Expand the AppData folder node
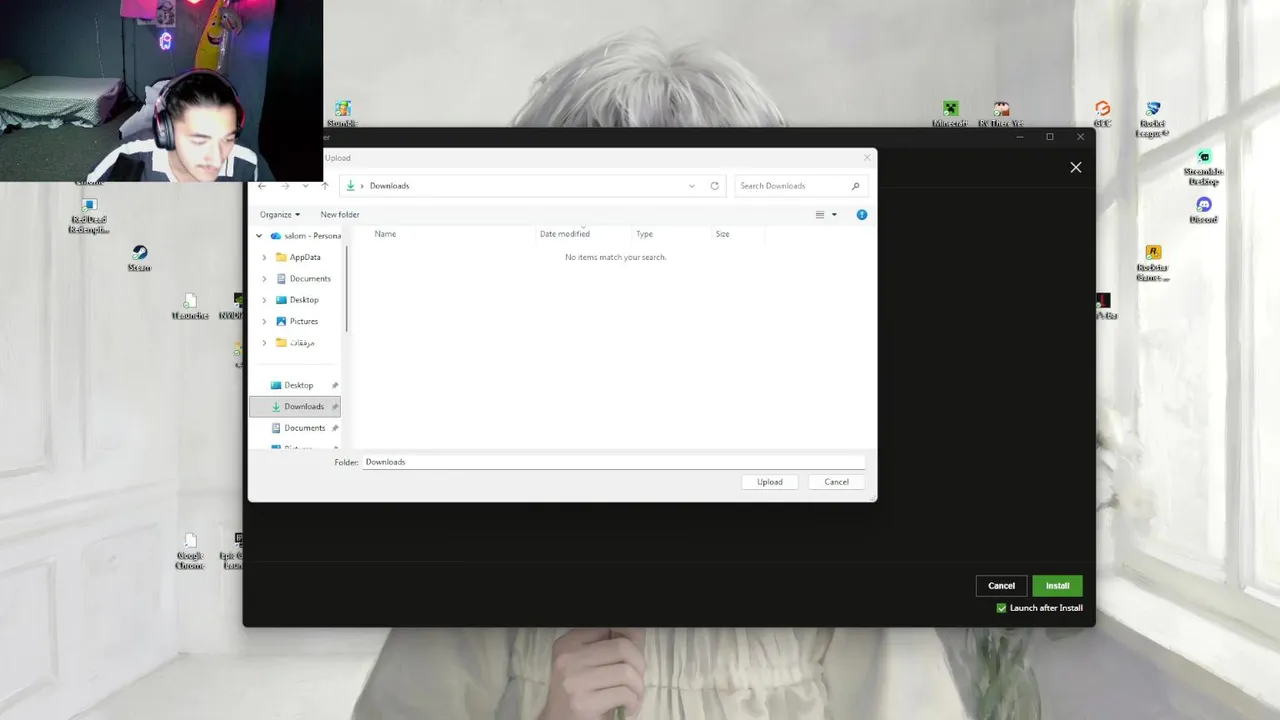Viewport: 1280px width, 720px height. click(264, 257)
